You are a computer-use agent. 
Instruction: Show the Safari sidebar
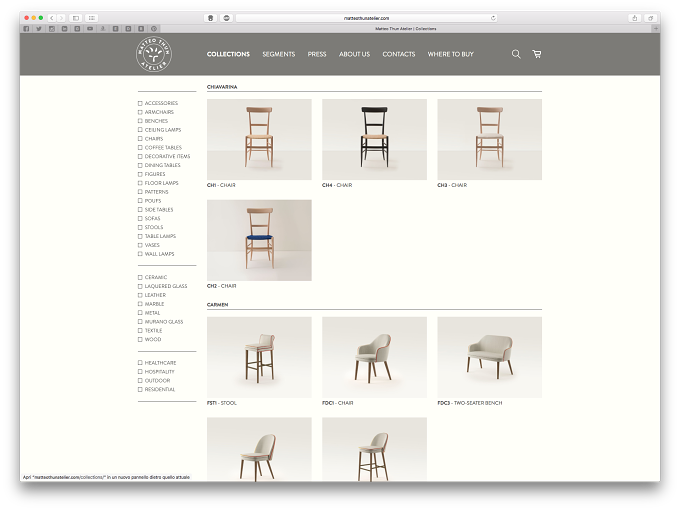pos(75,18)
